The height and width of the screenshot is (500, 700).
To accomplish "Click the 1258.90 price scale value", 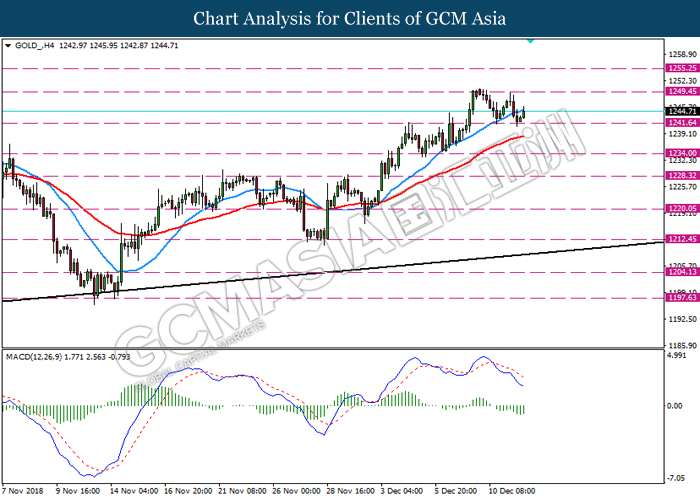I will 682,54.
